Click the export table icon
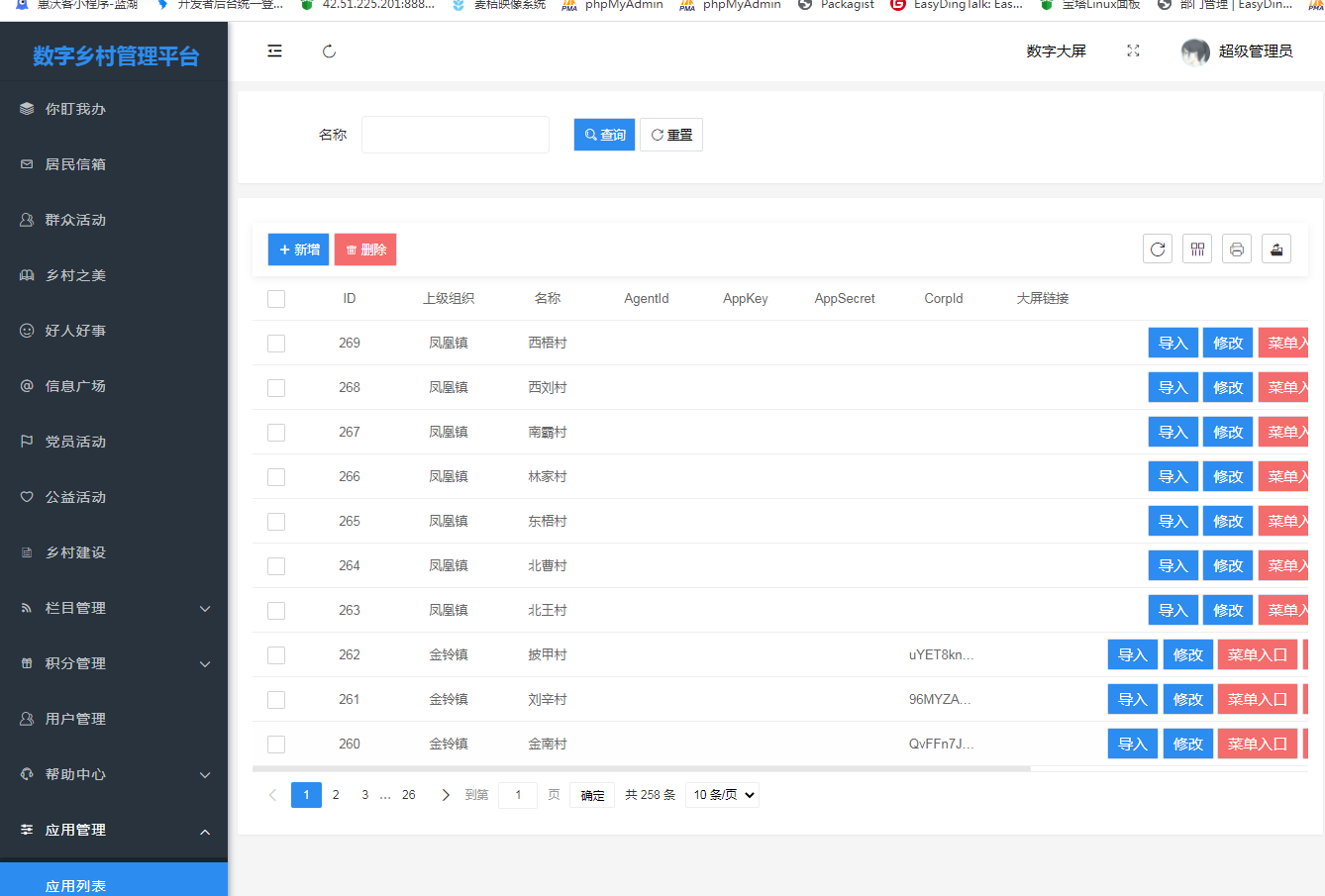1325x896 pixels. 1276,249
